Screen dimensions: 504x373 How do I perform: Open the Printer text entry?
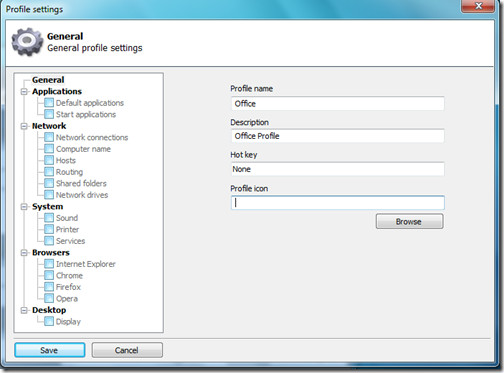pyautogui.click(x=67, y=229)
